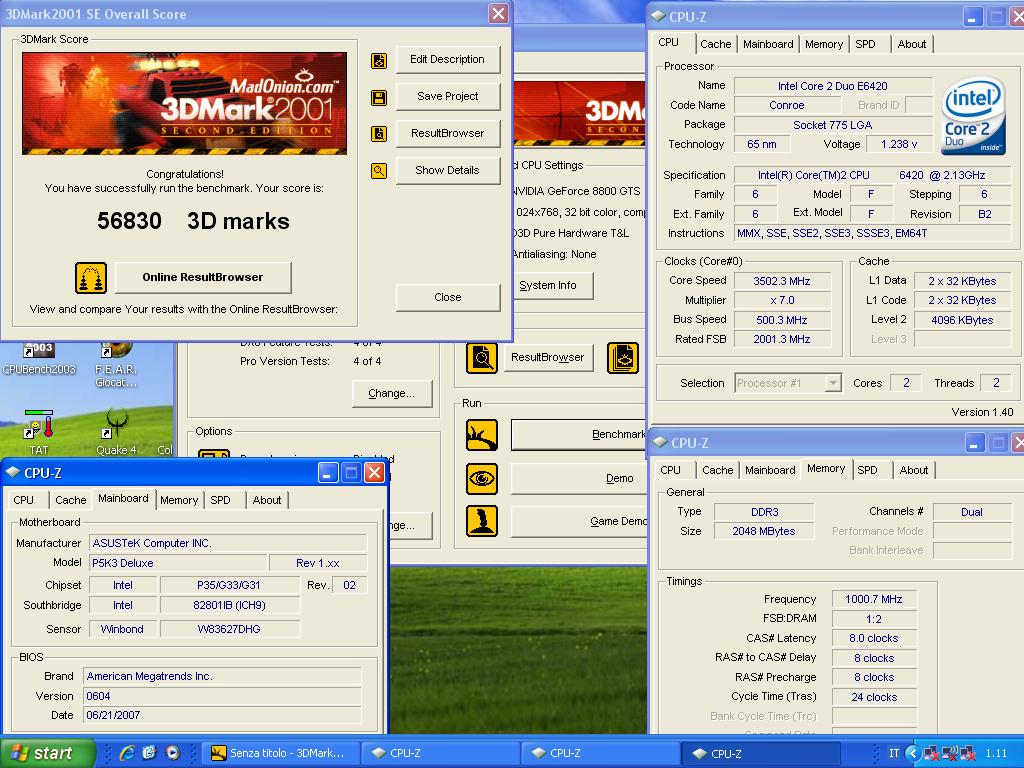Click the Game Demo joystick icon
The height and width of the screenshot is (768, 1024).
tap(482, 521)
